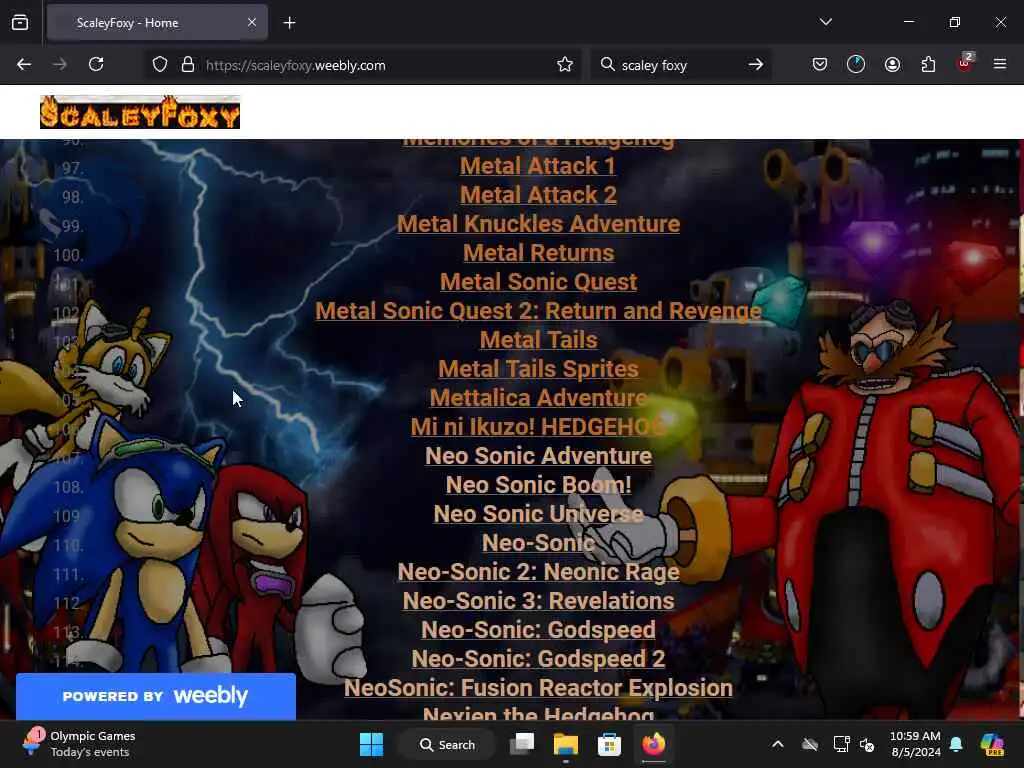Open Metal Sonic Quest 2: Return and Revenge

538,311
